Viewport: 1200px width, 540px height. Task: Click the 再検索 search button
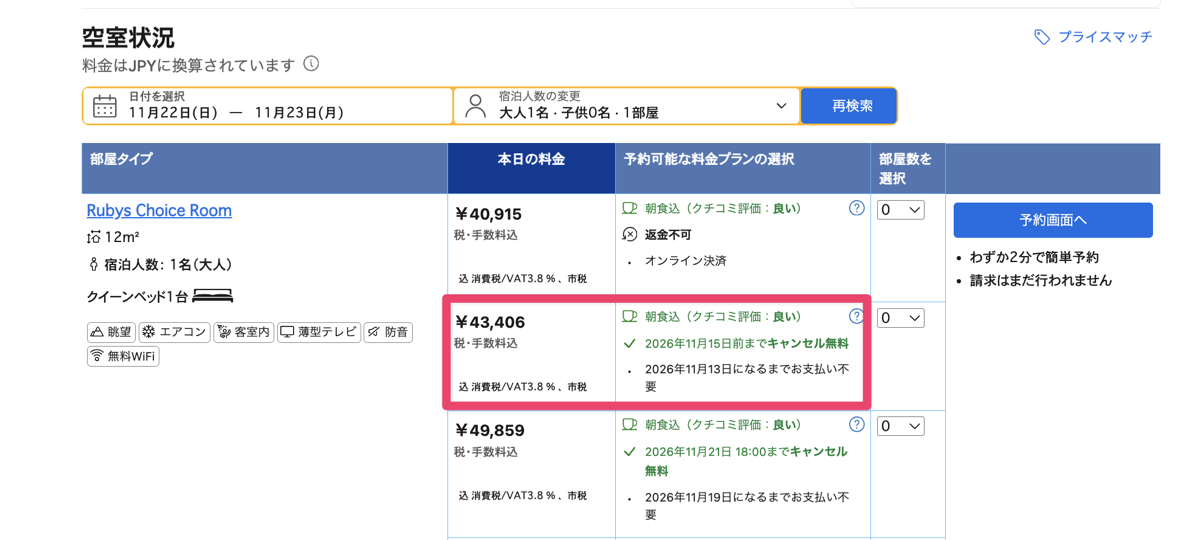coord(849,106)
